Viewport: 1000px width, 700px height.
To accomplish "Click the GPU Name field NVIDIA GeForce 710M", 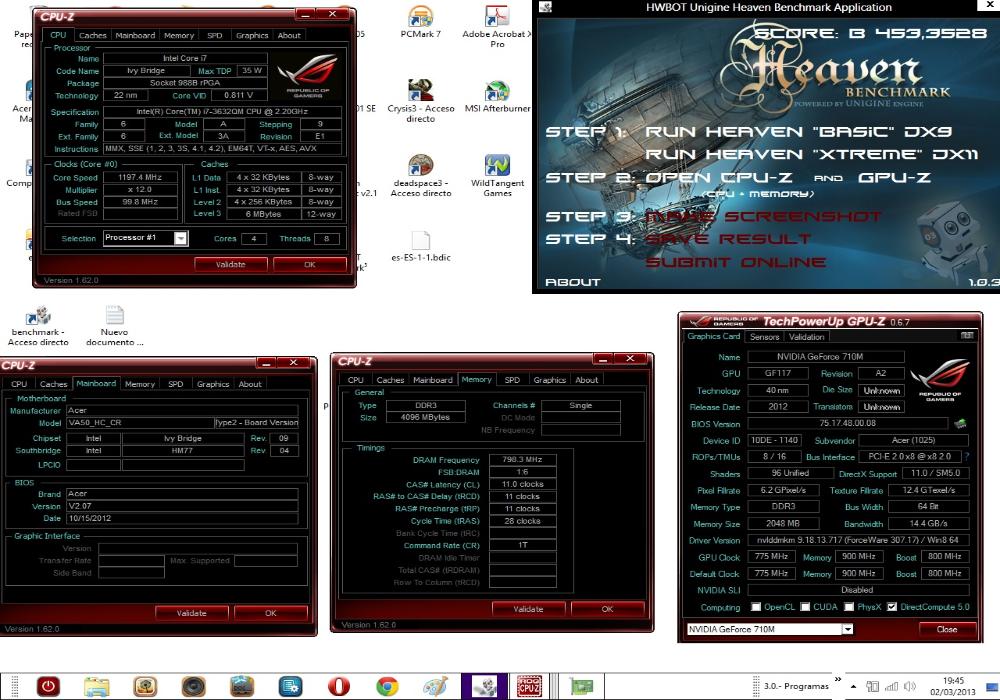I will (826, 356).
